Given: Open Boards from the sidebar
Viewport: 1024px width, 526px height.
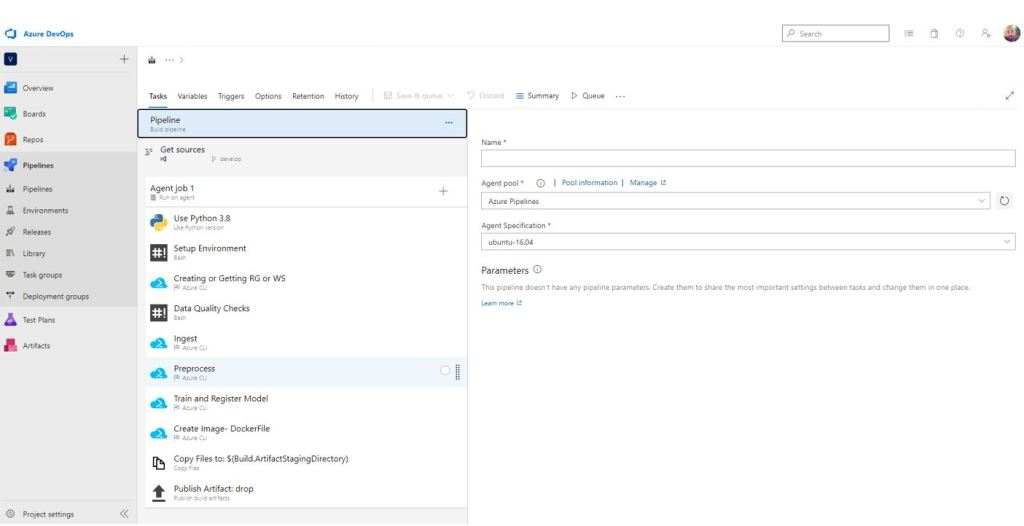Looking at the screenshot, I should pyautogui.click(x=34, y=114).
